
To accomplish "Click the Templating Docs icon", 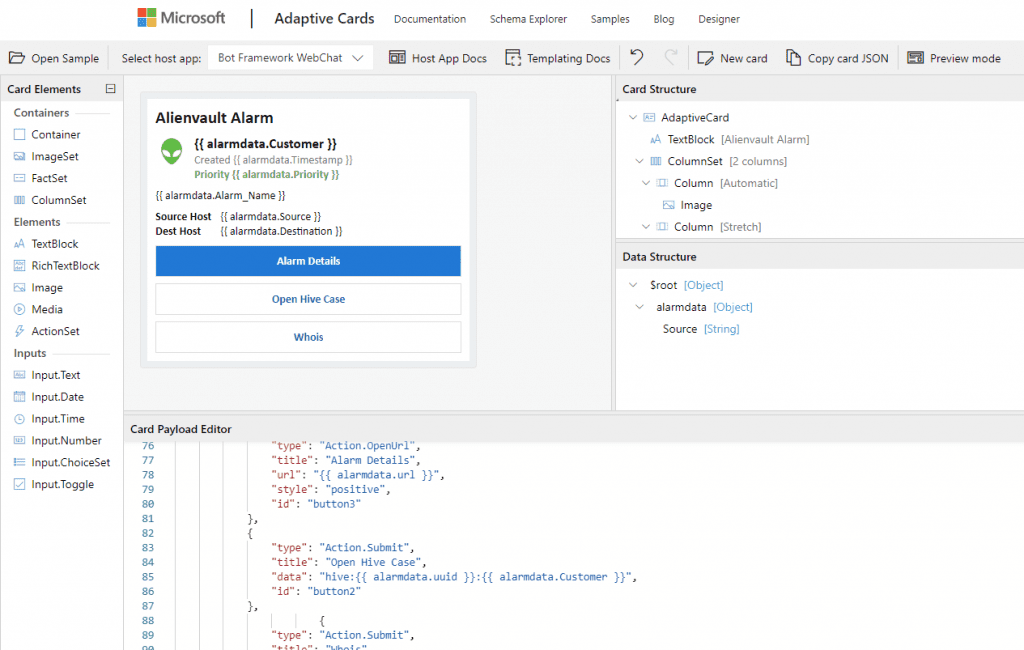I will (513, 58).
